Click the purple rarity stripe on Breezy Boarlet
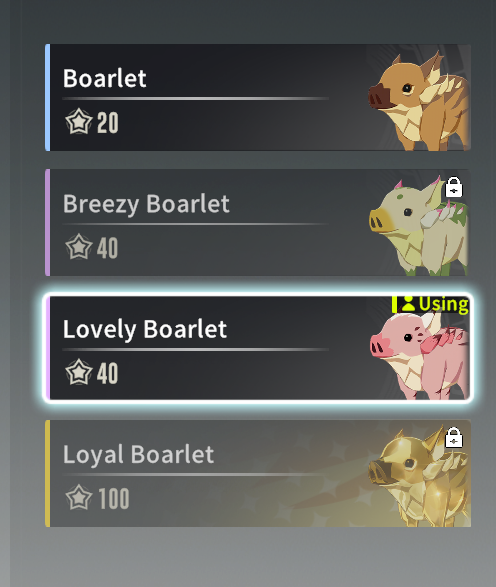The width and height of the screenshot is (496, 587). point(48,222)
